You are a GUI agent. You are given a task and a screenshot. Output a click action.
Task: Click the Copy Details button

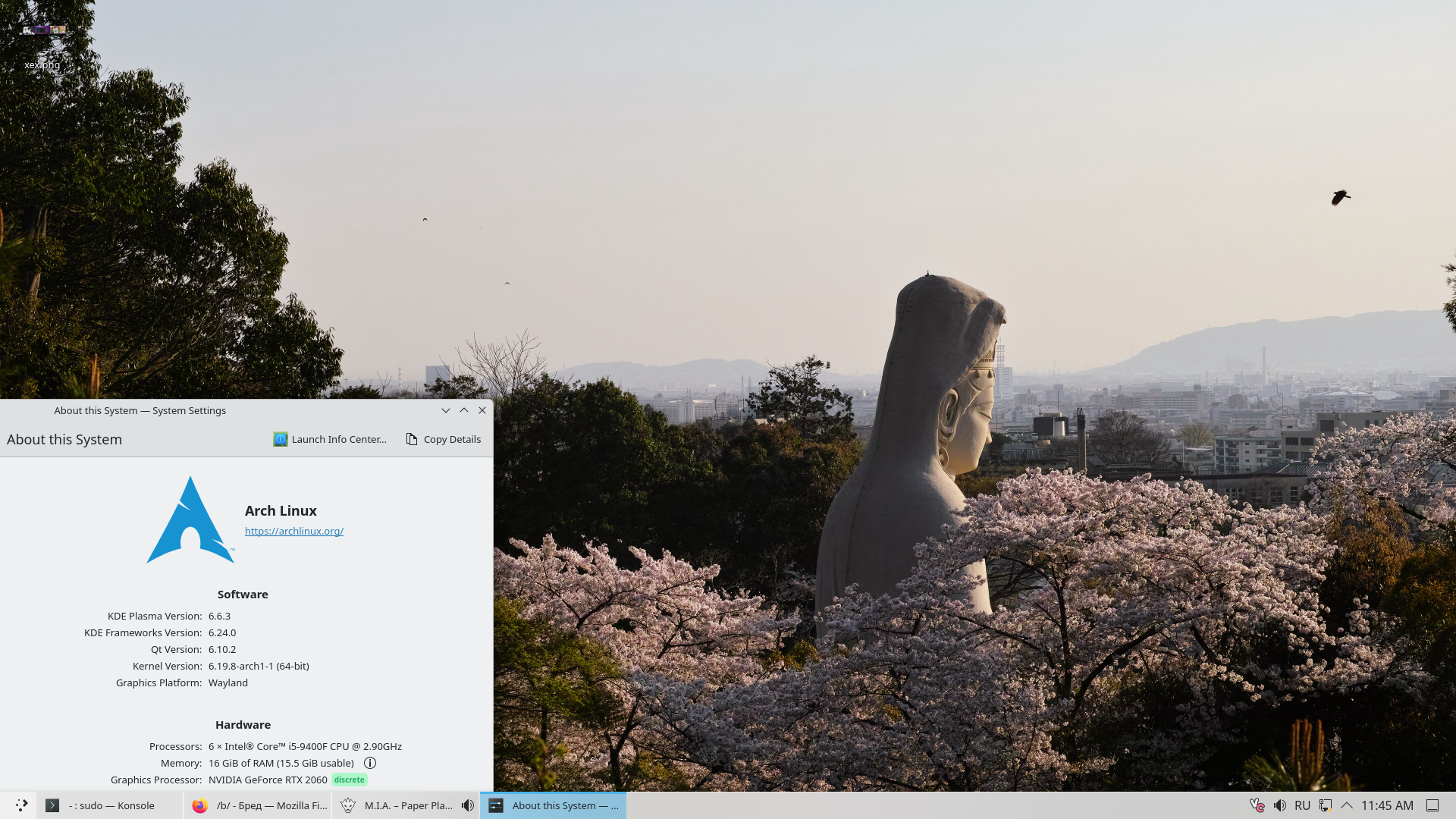444,439
